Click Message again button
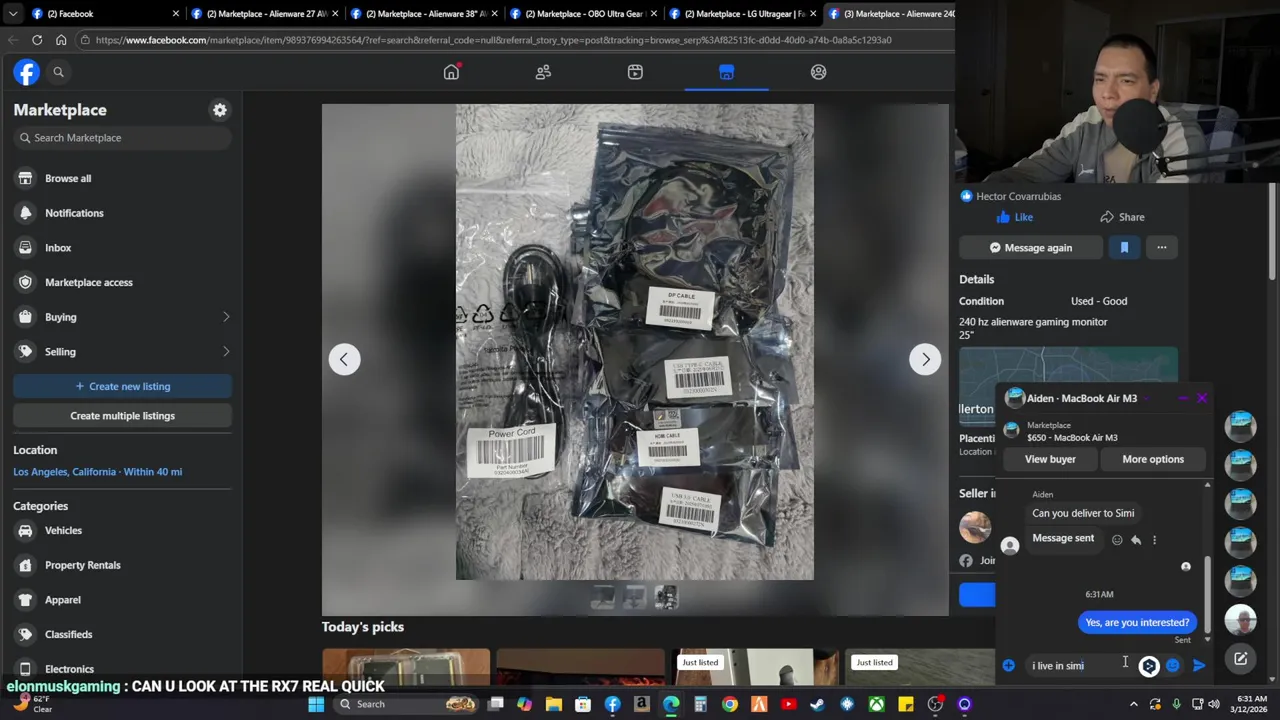 click(x=1030, y=248)
